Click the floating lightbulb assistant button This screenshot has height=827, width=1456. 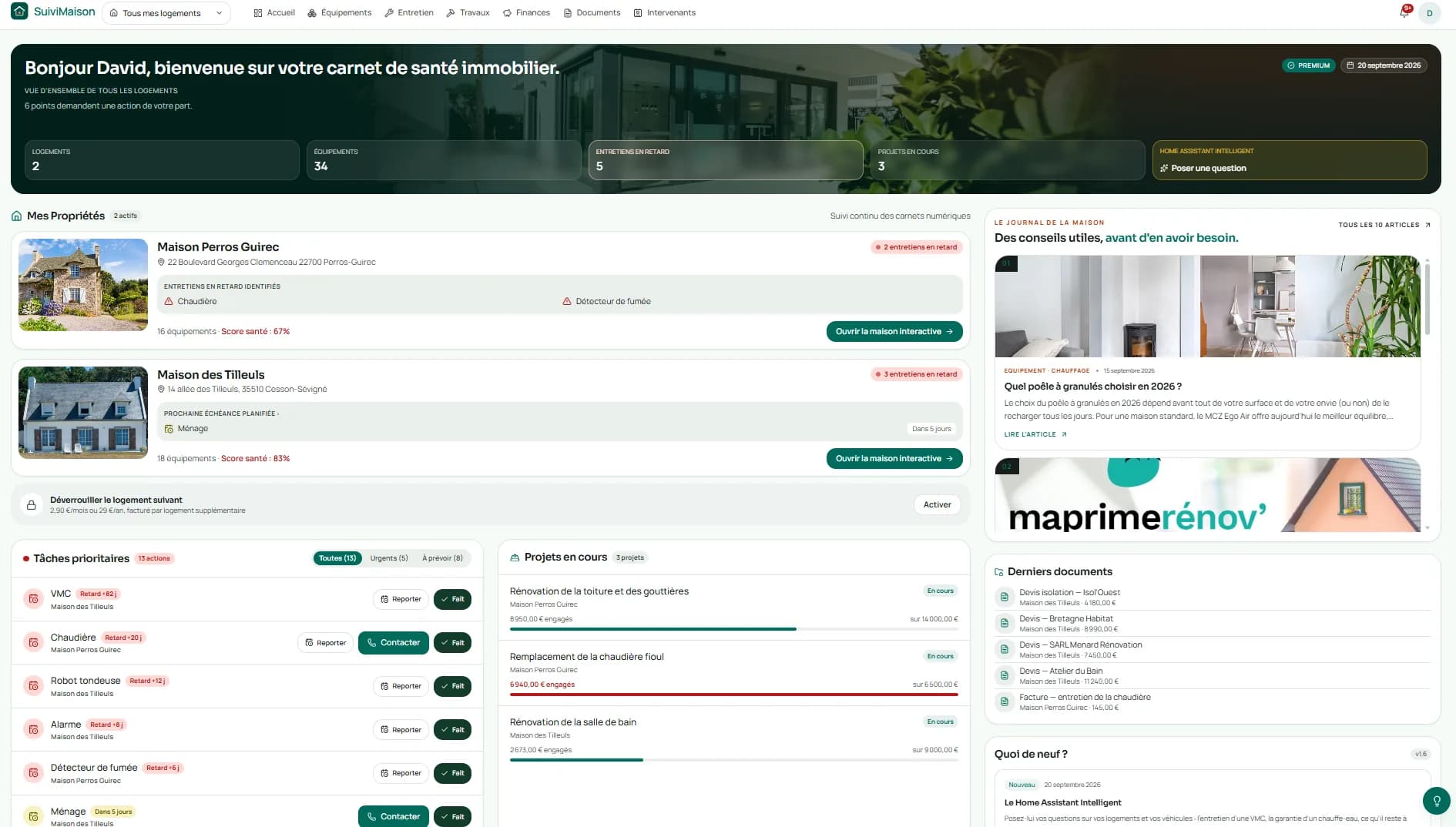click(1436, 801)
